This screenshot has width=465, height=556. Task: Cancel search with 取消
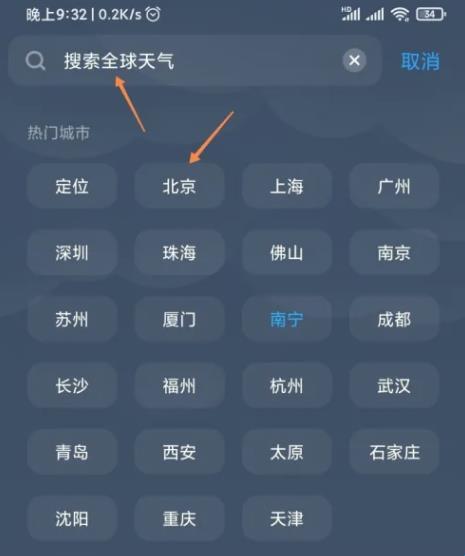(420, 61)
